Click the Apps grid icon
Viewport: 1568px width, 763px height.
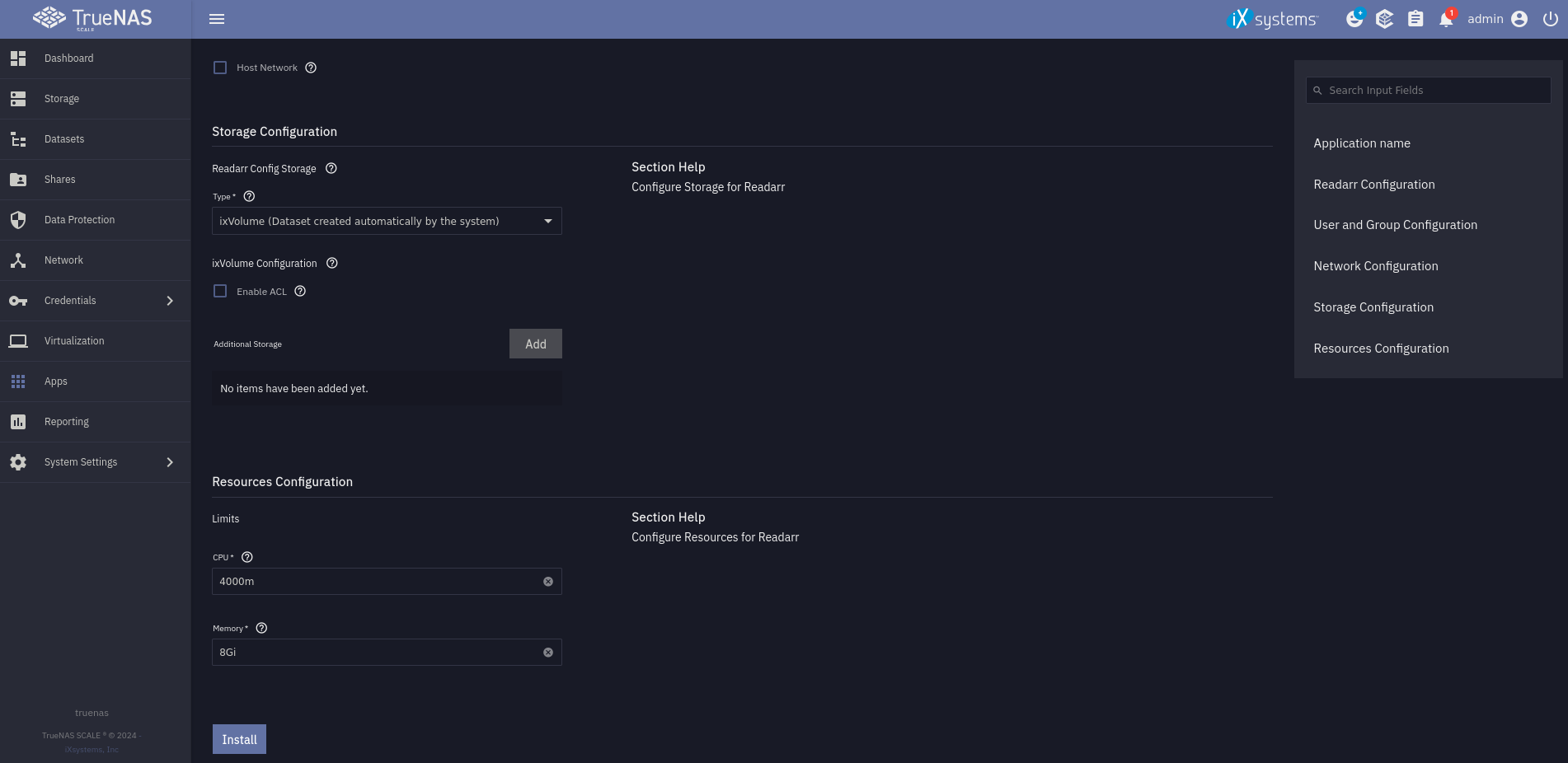click(x=18, y=381)
